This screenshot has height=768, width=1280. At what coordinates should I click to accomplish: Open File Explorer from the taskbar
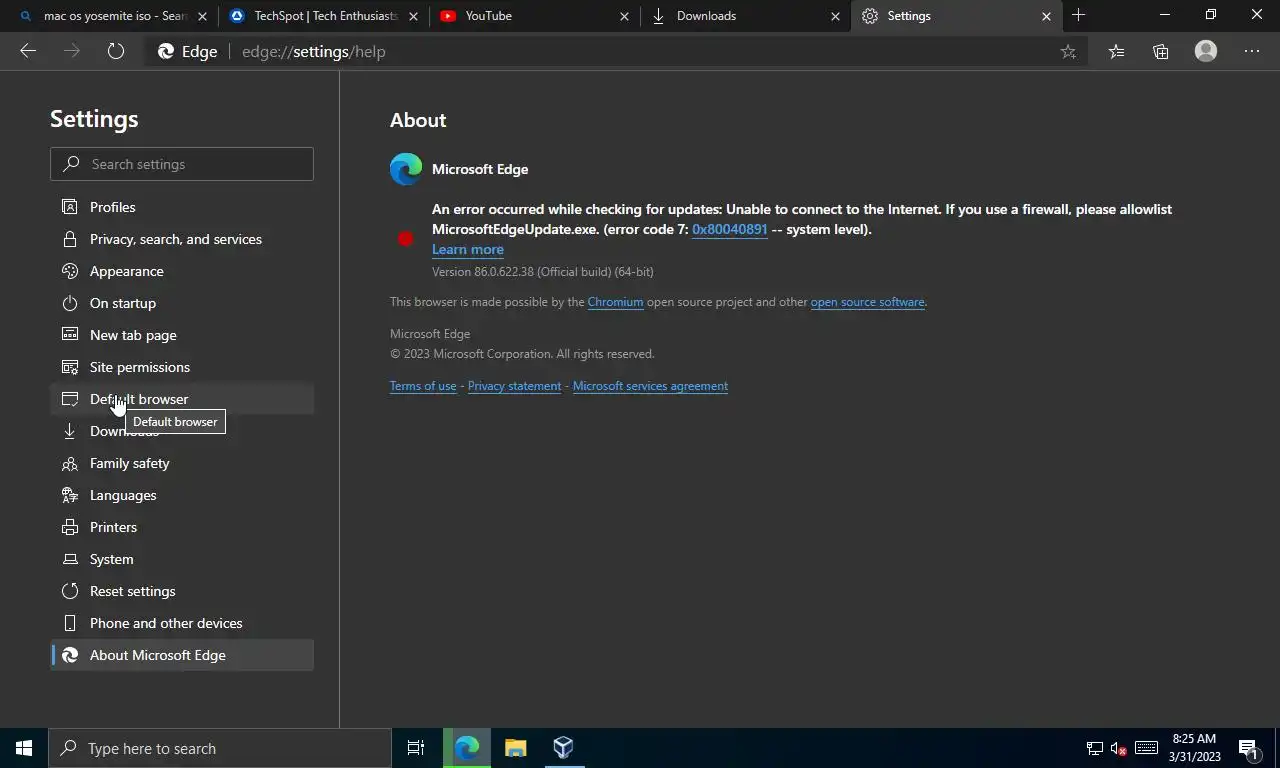coord(515,748)
